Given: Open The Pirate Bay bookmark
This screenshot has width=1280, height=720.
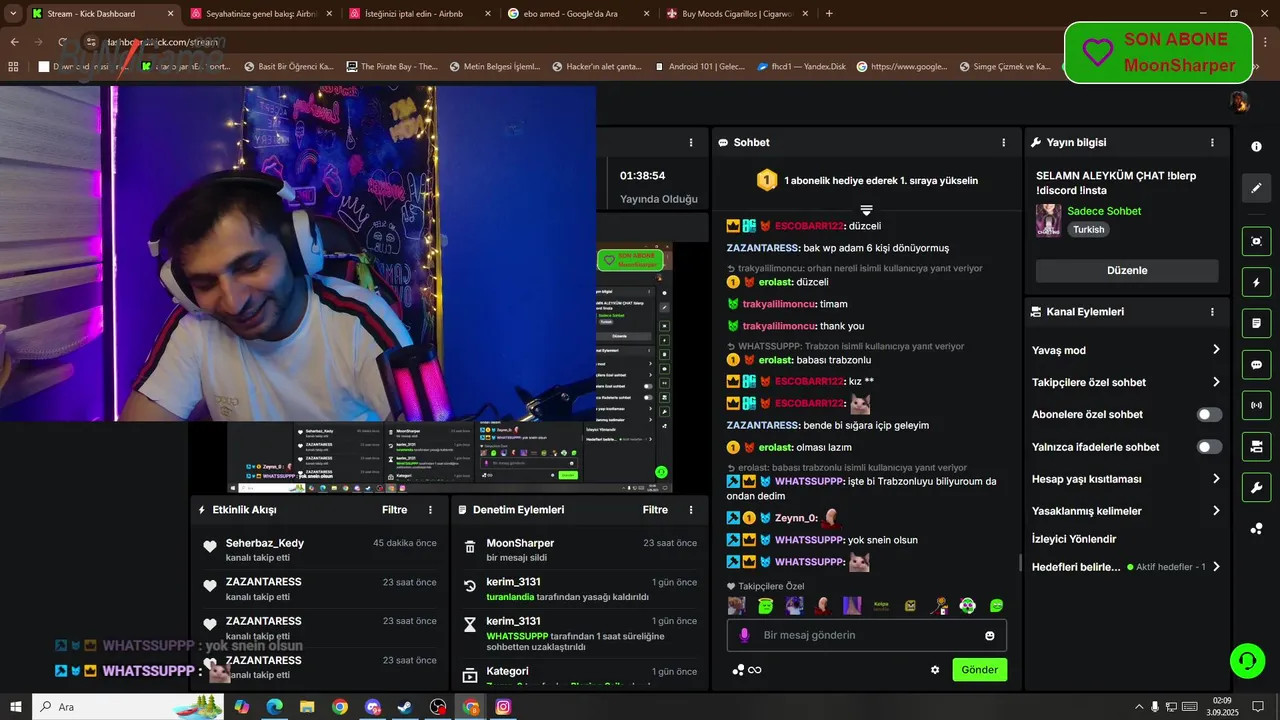Looking at the screenshot, I should click(392, 67).
